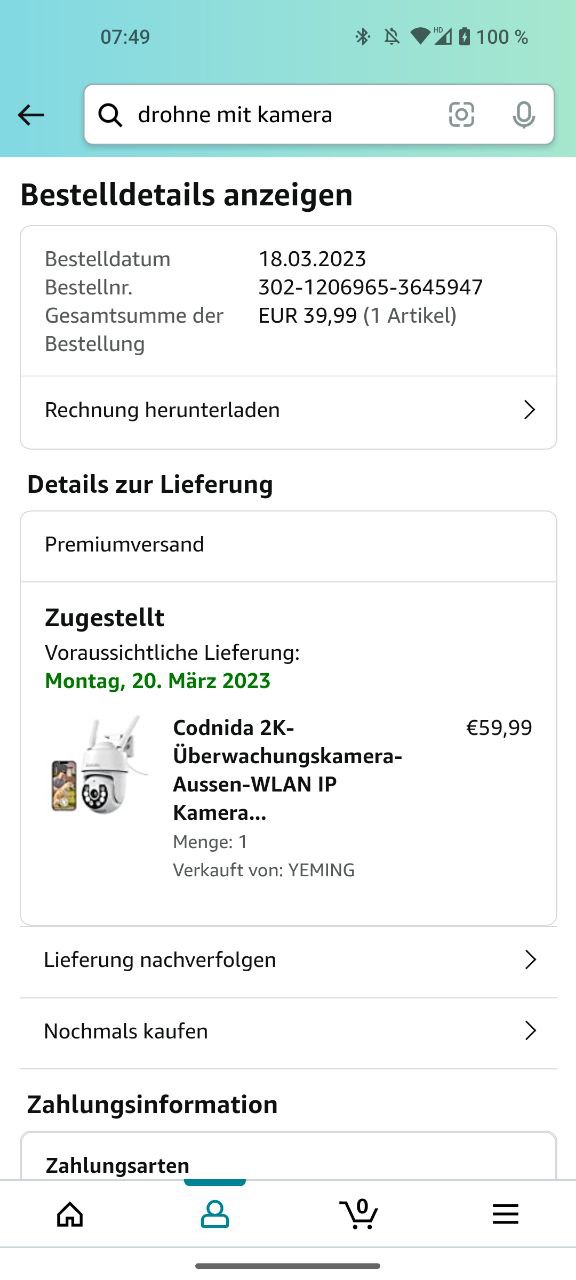Open the Codnida camera product thumbnail
This screenshot has height=1280, width=576.
point(96,765)
